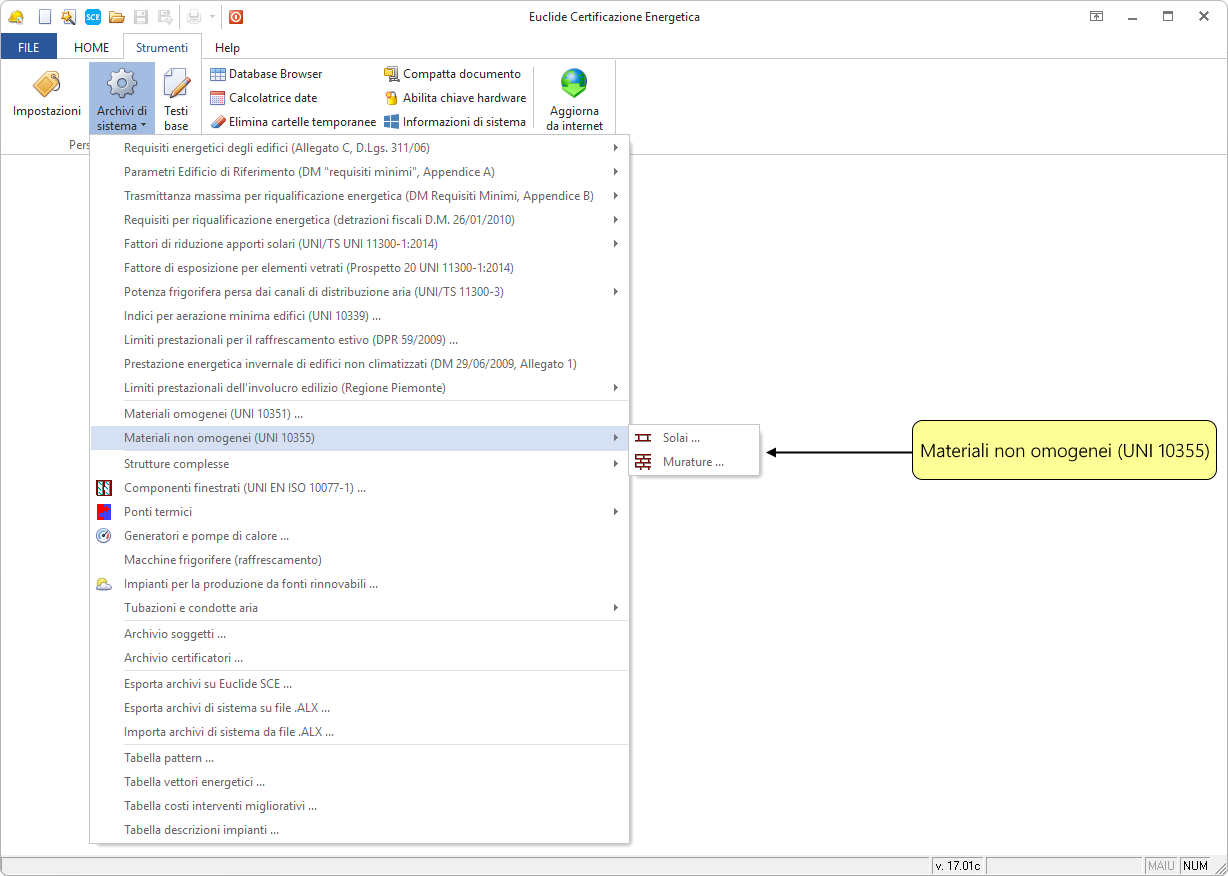Open Generatori e pompe di calore
Screen dimensions: 1228x876
206,536
